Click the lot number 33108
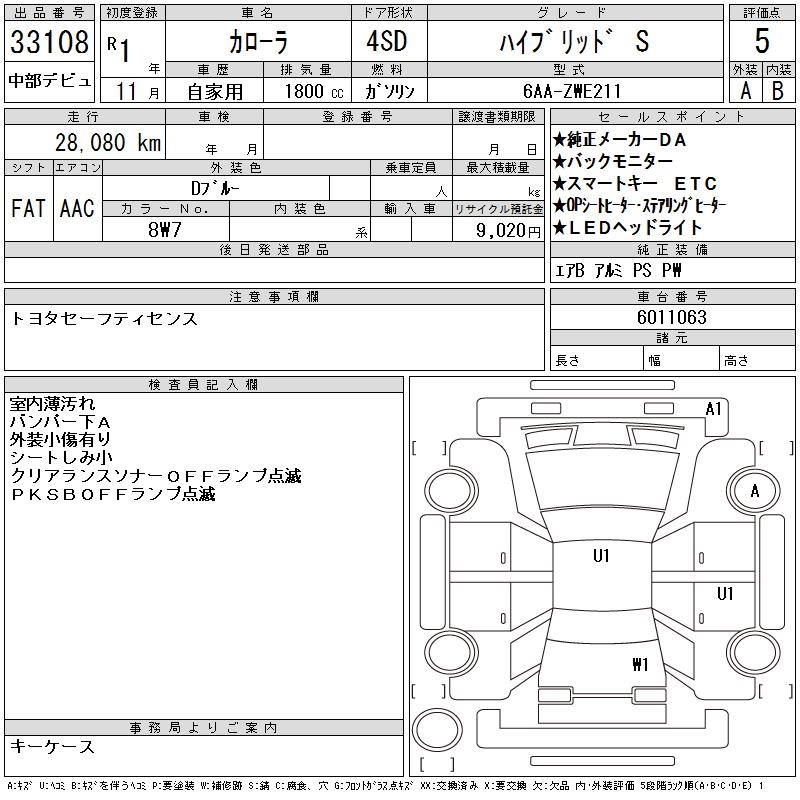Screen dimensions: 800x800 point(49,42)
